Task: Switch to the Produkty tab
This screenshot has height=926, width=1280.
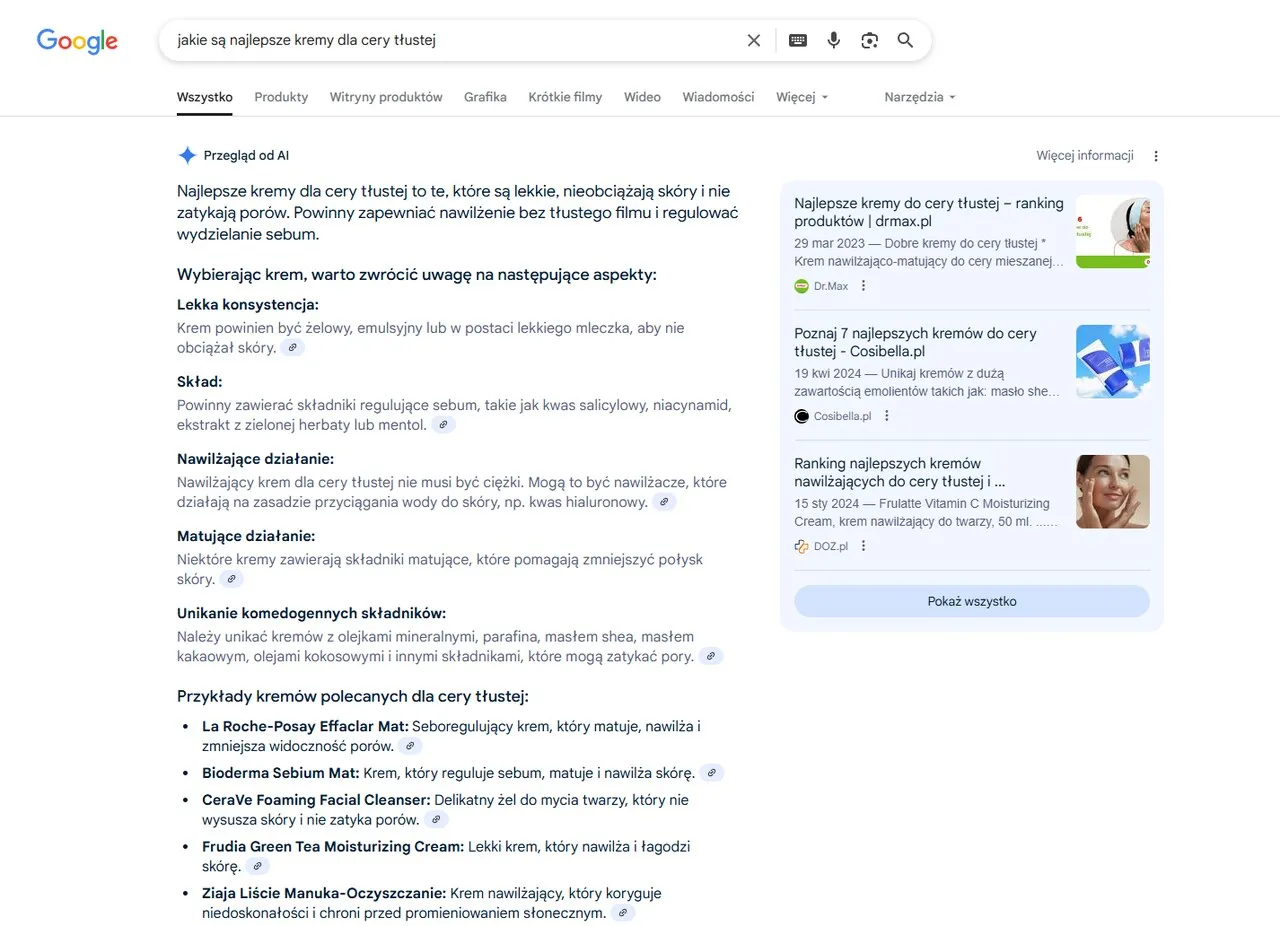Action: (281, 97)
